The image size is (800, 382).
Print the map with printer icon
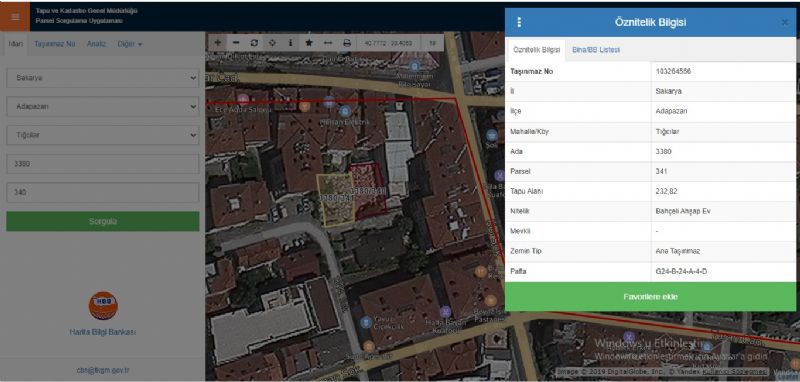[x=347, y=43]
